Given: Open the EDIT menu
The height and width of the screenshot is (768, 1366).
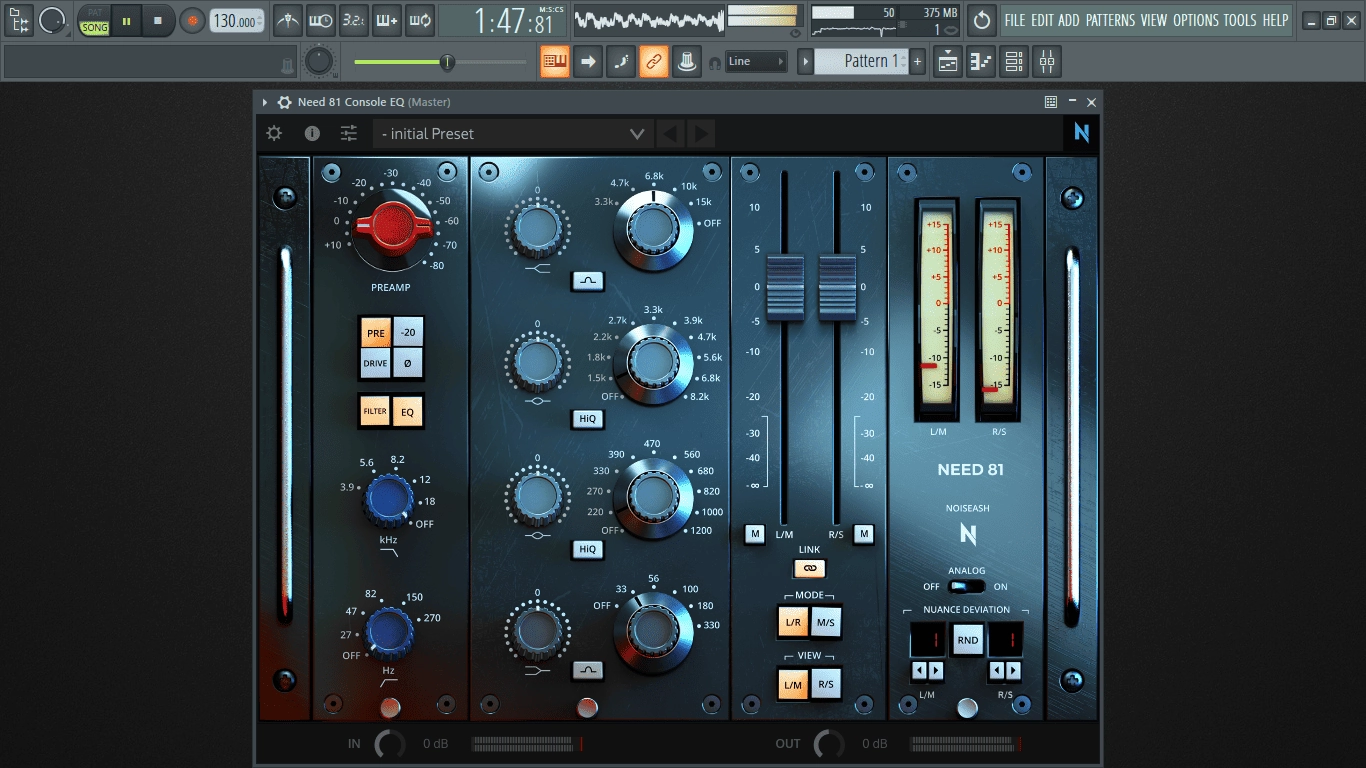Looking at the screenshot, I should pyautogui.click(x=1042, y=20).
